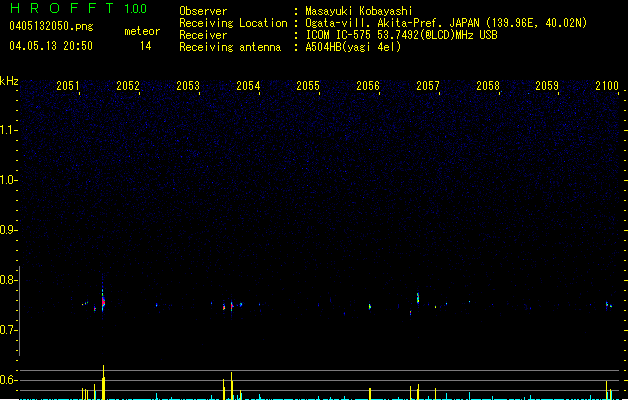
Task: Click the 2056 time axis marker
Action: coord(368,86)
